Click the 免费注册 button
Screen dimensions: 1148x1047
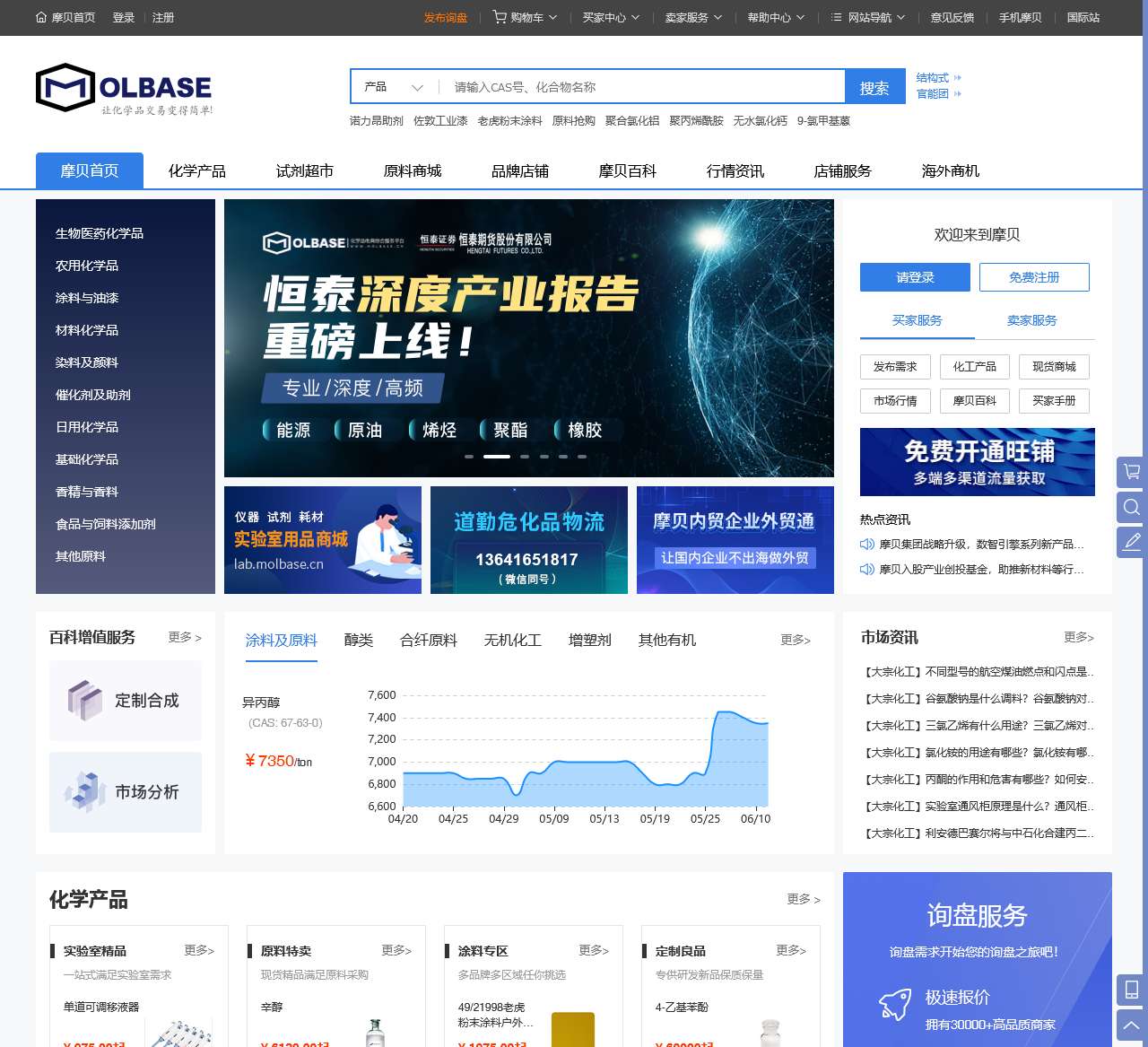pyautogui.click(x=1034, y=277)
